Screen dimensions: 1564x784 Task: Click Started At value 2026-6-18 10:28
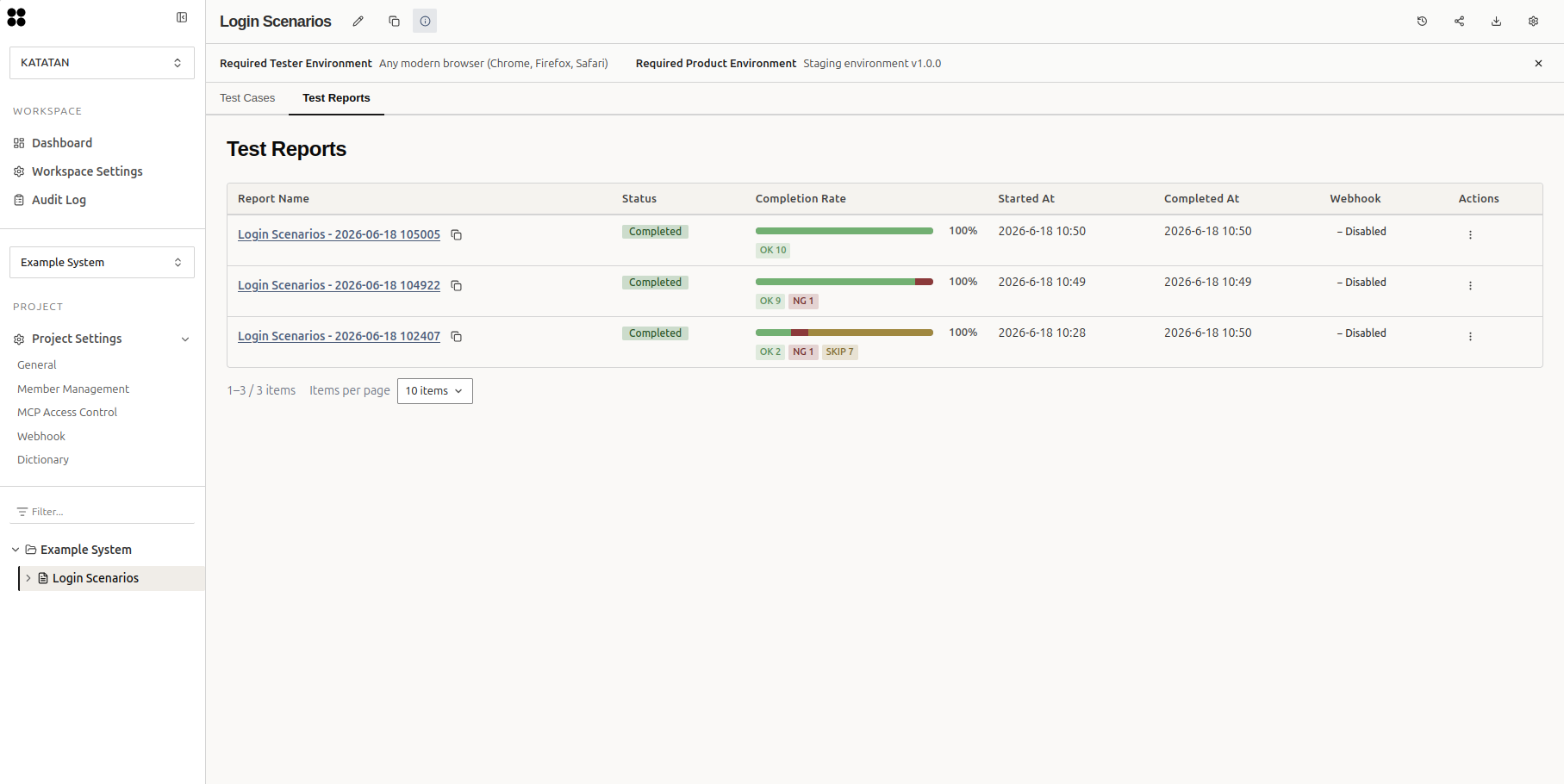click(1042, 333)
